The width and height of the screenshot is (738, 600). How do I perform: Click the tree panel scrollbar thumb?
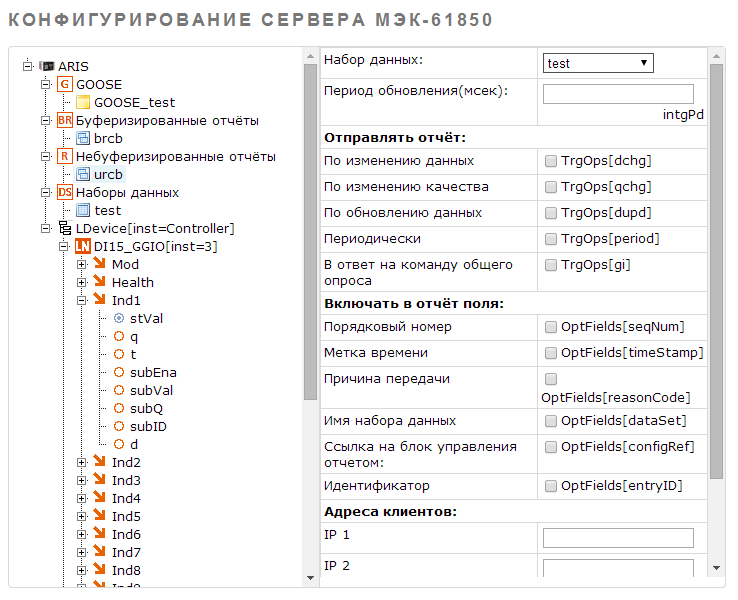pos(310,232)
